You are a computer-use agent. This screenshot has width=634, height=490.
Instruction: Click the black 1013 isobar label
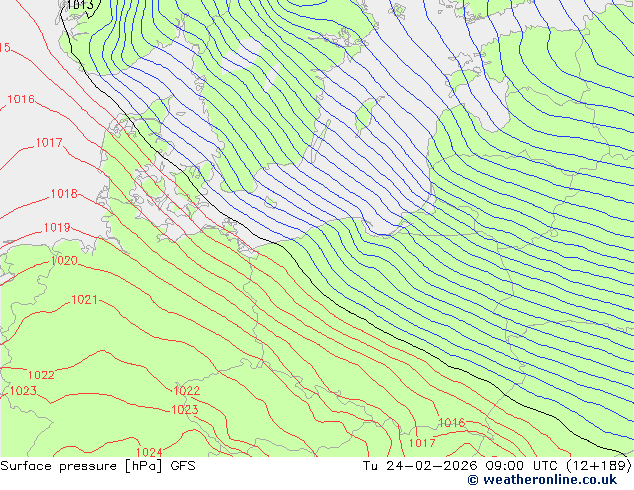point(80,5)
